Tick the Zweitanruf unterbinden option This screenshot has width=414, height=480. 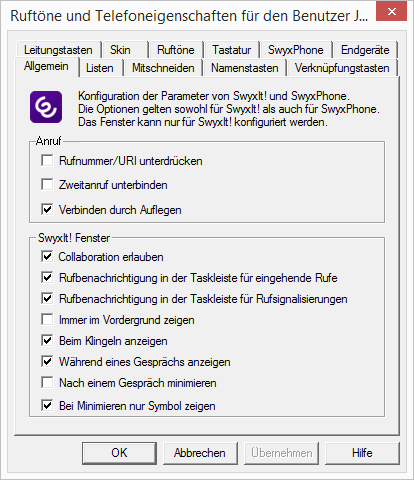coord(47,184)
